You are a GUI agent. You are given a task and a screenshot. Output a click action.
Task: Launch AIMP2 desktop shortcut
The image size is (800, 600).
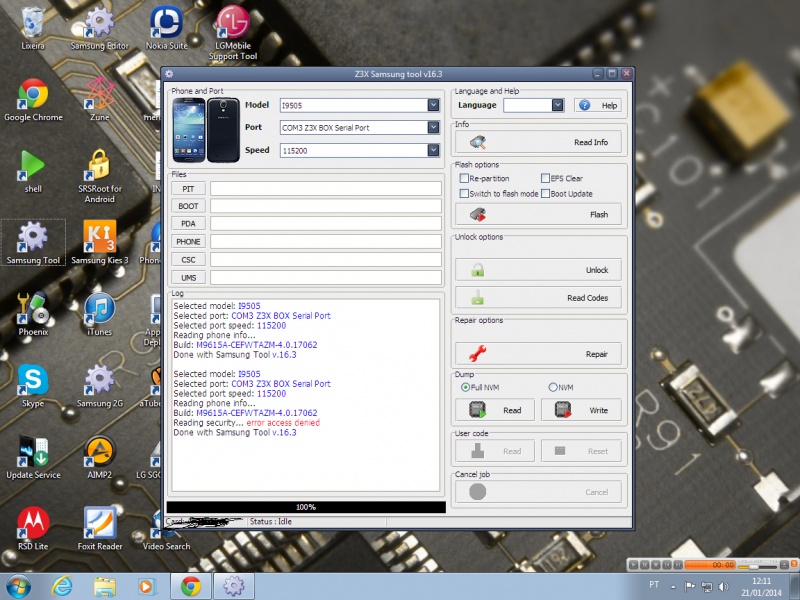[99, 457]
